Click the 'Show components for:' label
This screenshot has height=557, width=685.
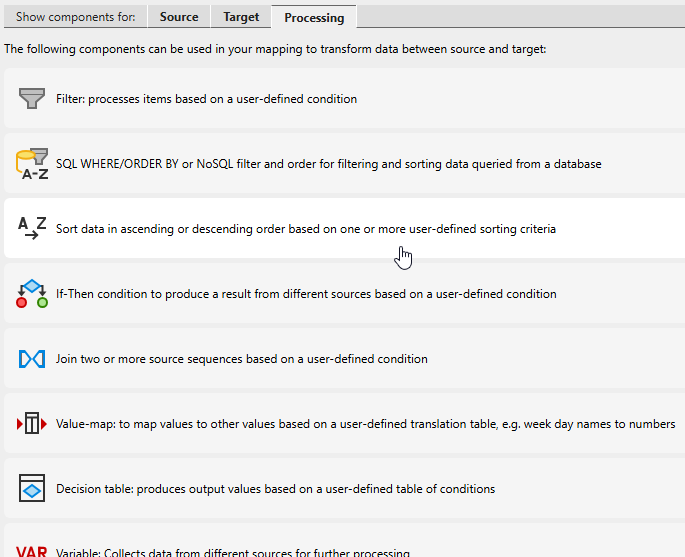pos(75,17)
